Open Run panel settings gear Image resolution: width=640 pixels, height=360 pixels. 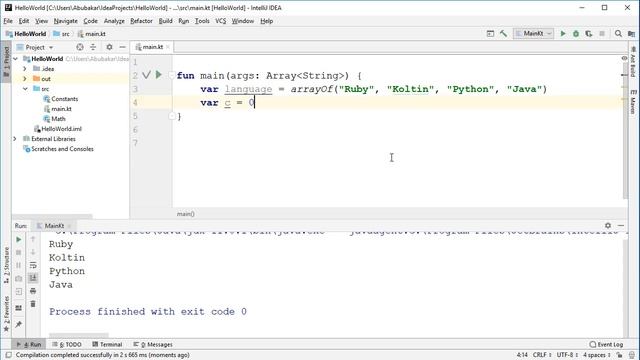coord(608,225)
